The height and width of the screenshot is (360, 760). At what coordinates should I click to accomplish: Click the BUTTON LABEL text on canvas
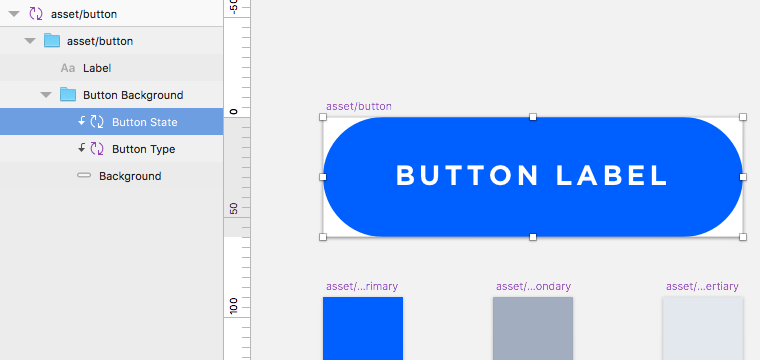click(532, 175)
